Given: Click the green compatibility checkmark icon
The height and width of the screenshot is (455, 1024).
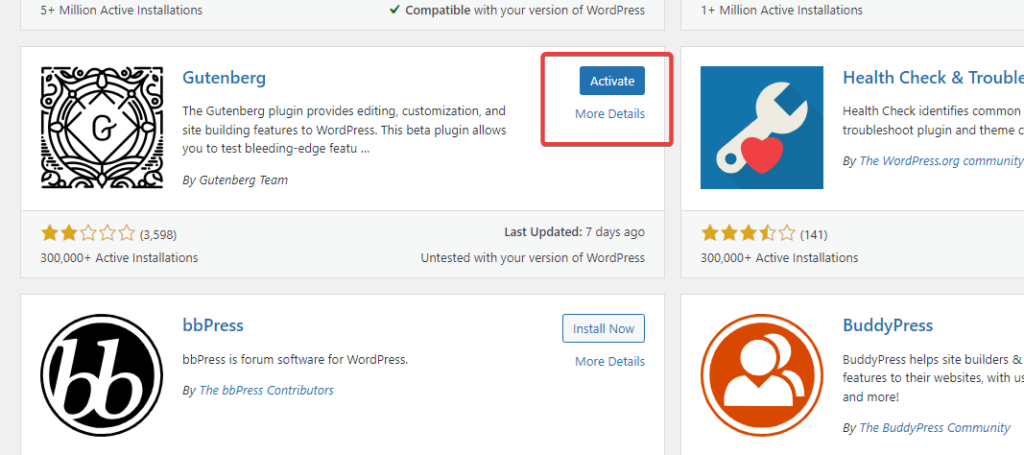Looking at the screenshot, I should pyautogui.click(x=394, y=10).
